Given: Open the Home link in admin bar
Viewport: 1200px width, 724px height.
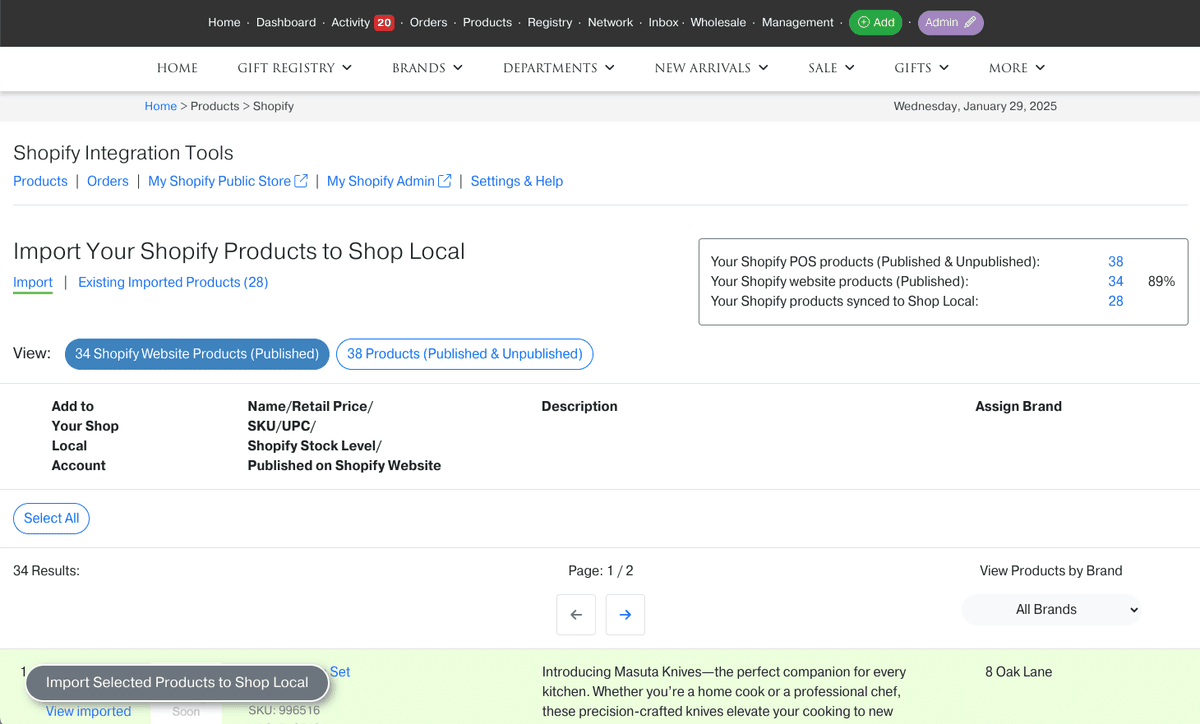Looking at the screenshot, I should tap(224, 22).
